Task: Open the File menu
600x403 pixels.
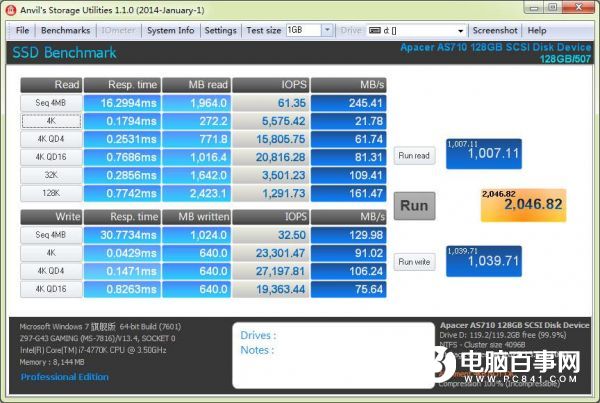Action: click(x=22, y=30)
